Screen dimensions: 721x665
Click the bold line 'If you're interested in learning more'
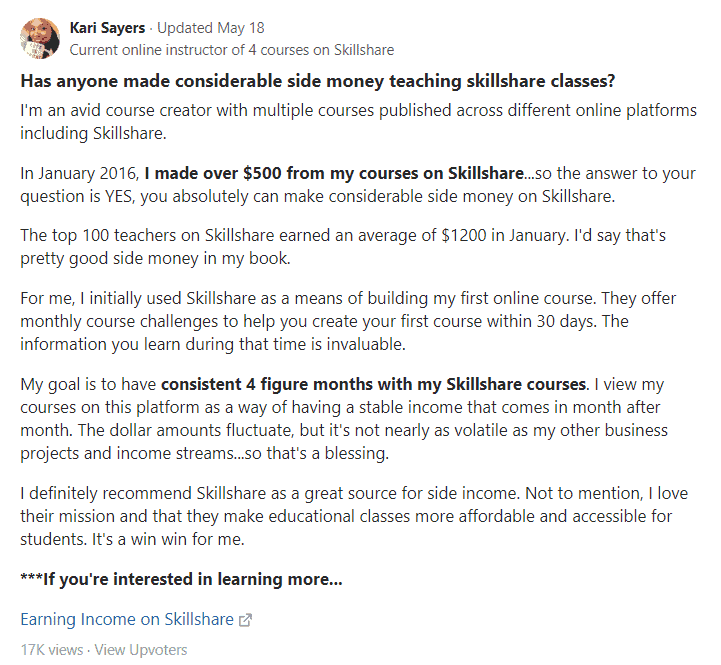(x=181, y=579)
